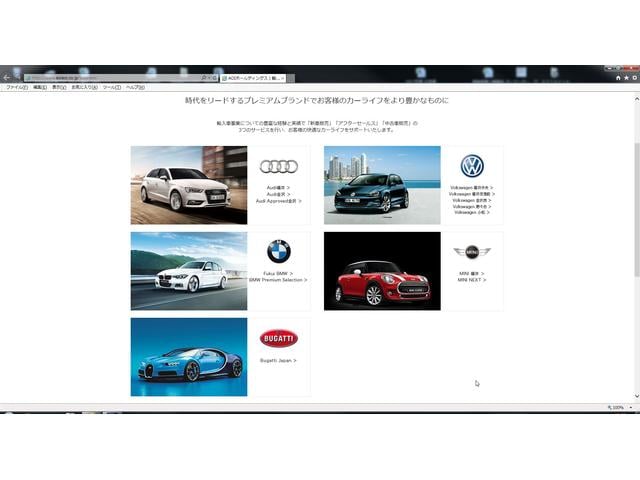
Task: Open the last Volkswagen dealer link
Action: click(472, 212)
